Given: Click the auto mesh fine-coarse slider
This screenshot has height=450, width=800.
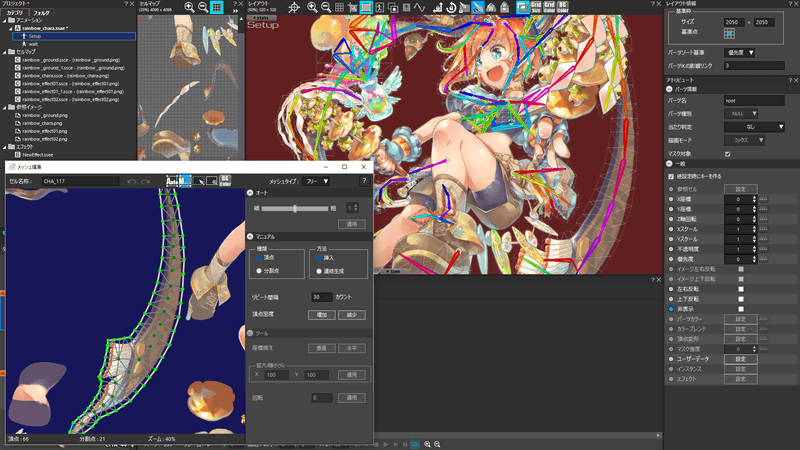Looking at the screenshot, I should click(295, 208).
